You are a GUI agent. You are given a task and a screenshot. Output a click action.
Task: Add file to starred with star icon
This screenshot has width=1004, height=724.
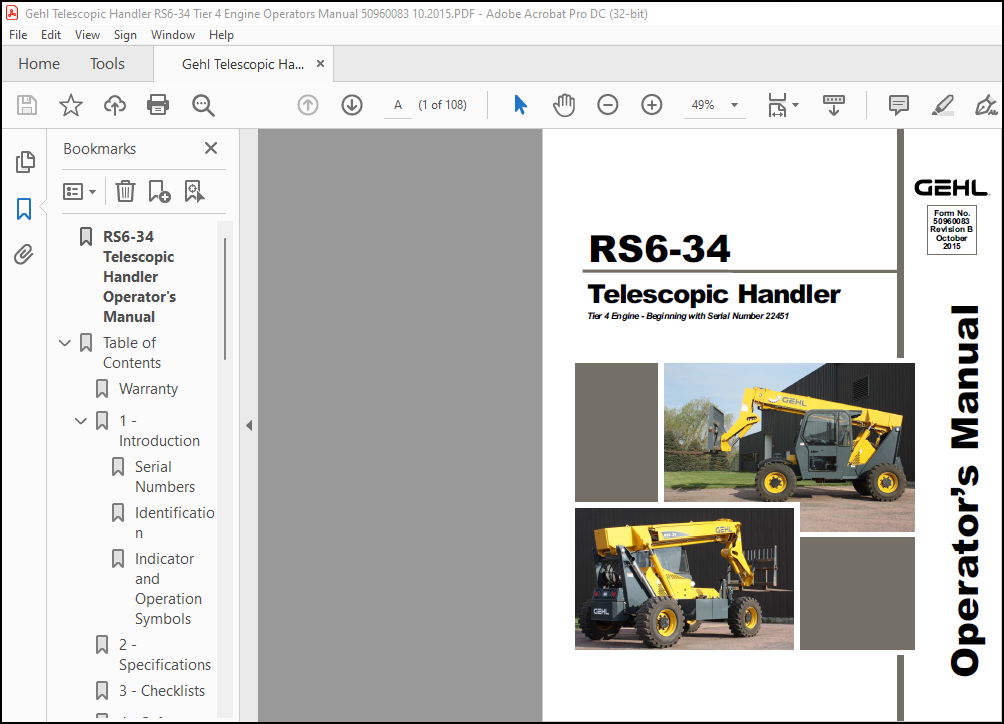pyautogui.click(x=70, y=105)
